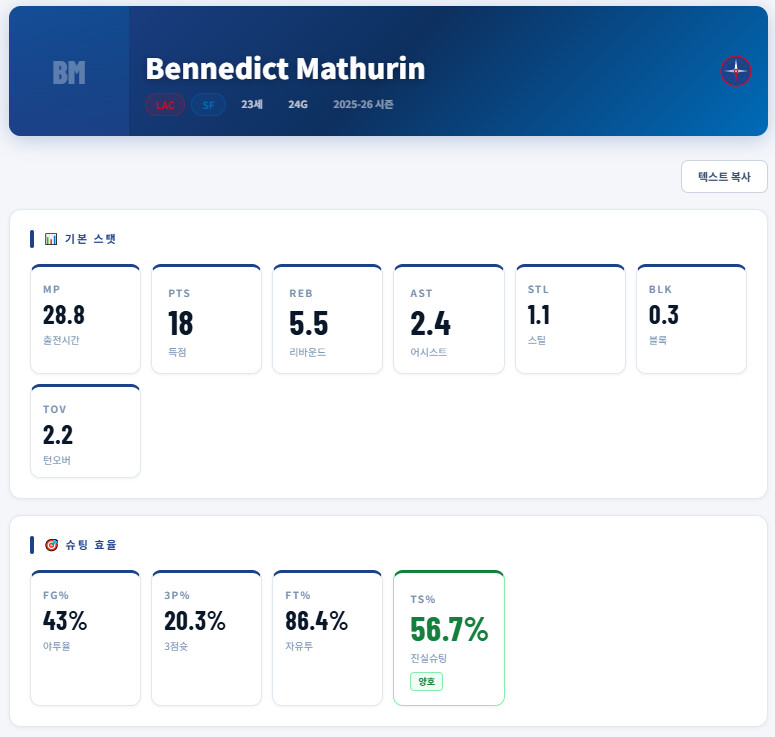Select the REB 5.5 stat card
This screenshot has width=775, height=737.
click(327, 319)
